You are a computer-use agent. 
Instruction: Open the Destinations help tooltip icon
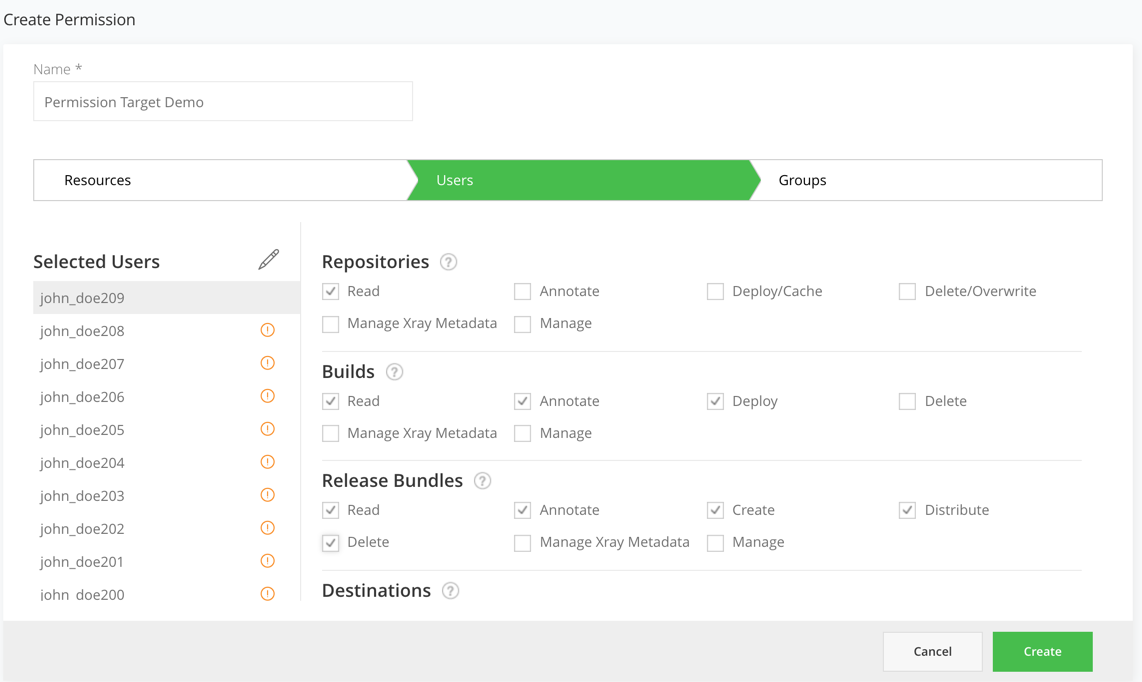pos(450,590)
